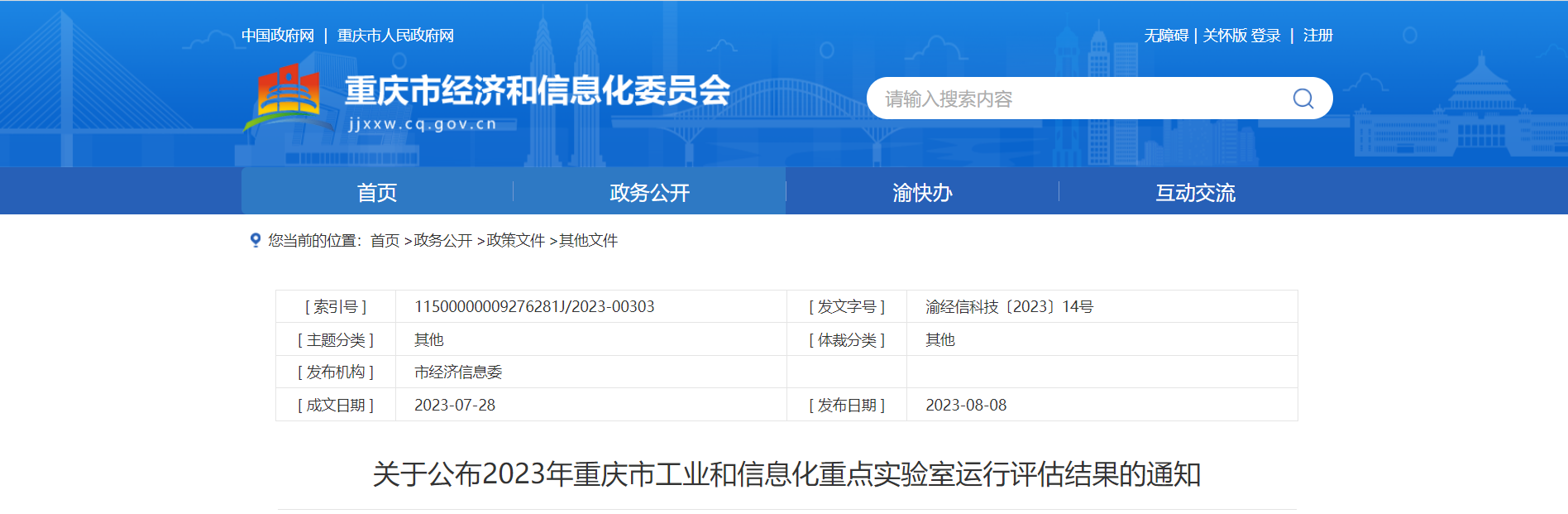Click the 注册 register link
This screenshot has height=514, width=1568.
pos(1317,36)
